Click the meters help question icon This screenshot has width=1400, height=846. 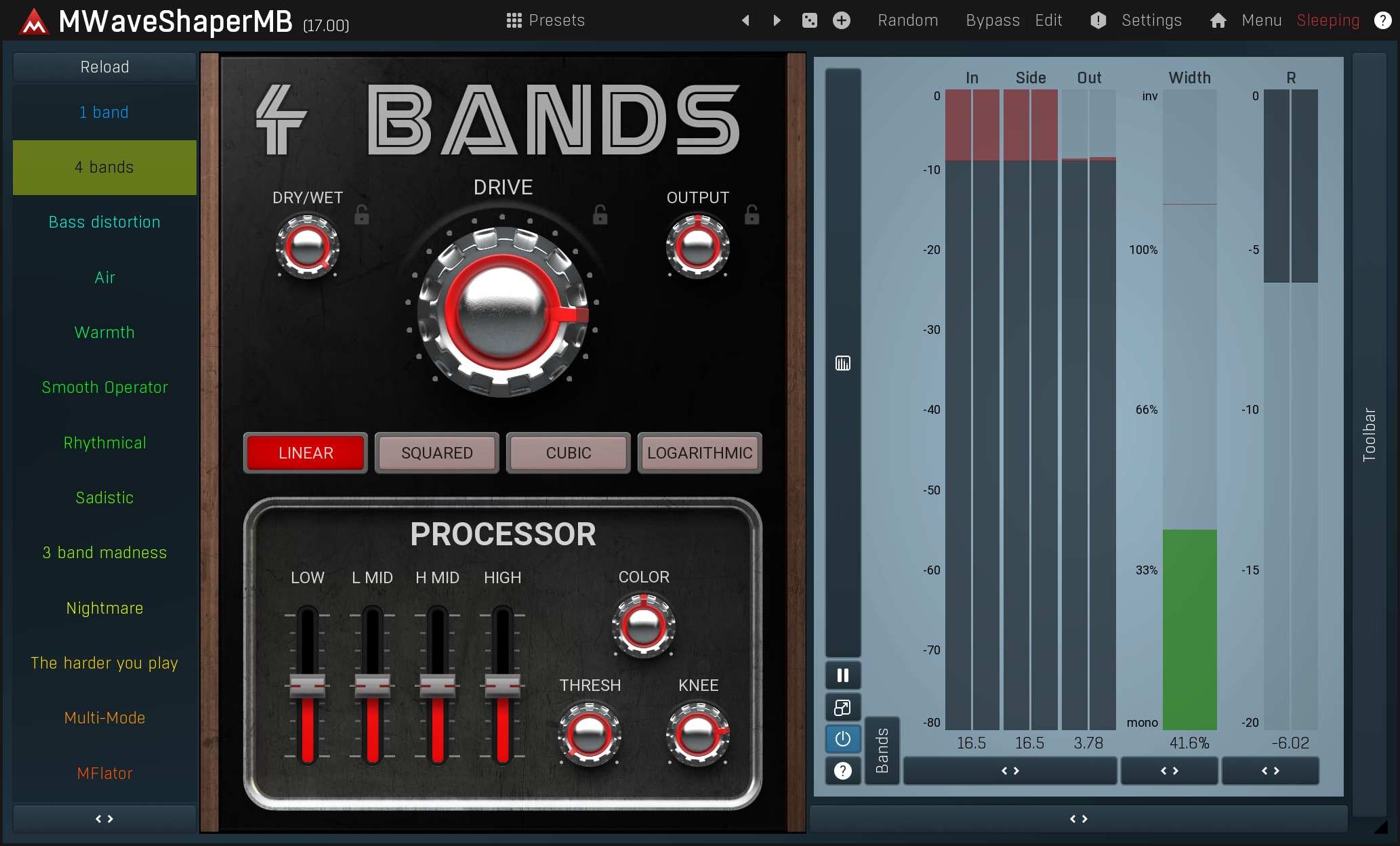(842, 771)
